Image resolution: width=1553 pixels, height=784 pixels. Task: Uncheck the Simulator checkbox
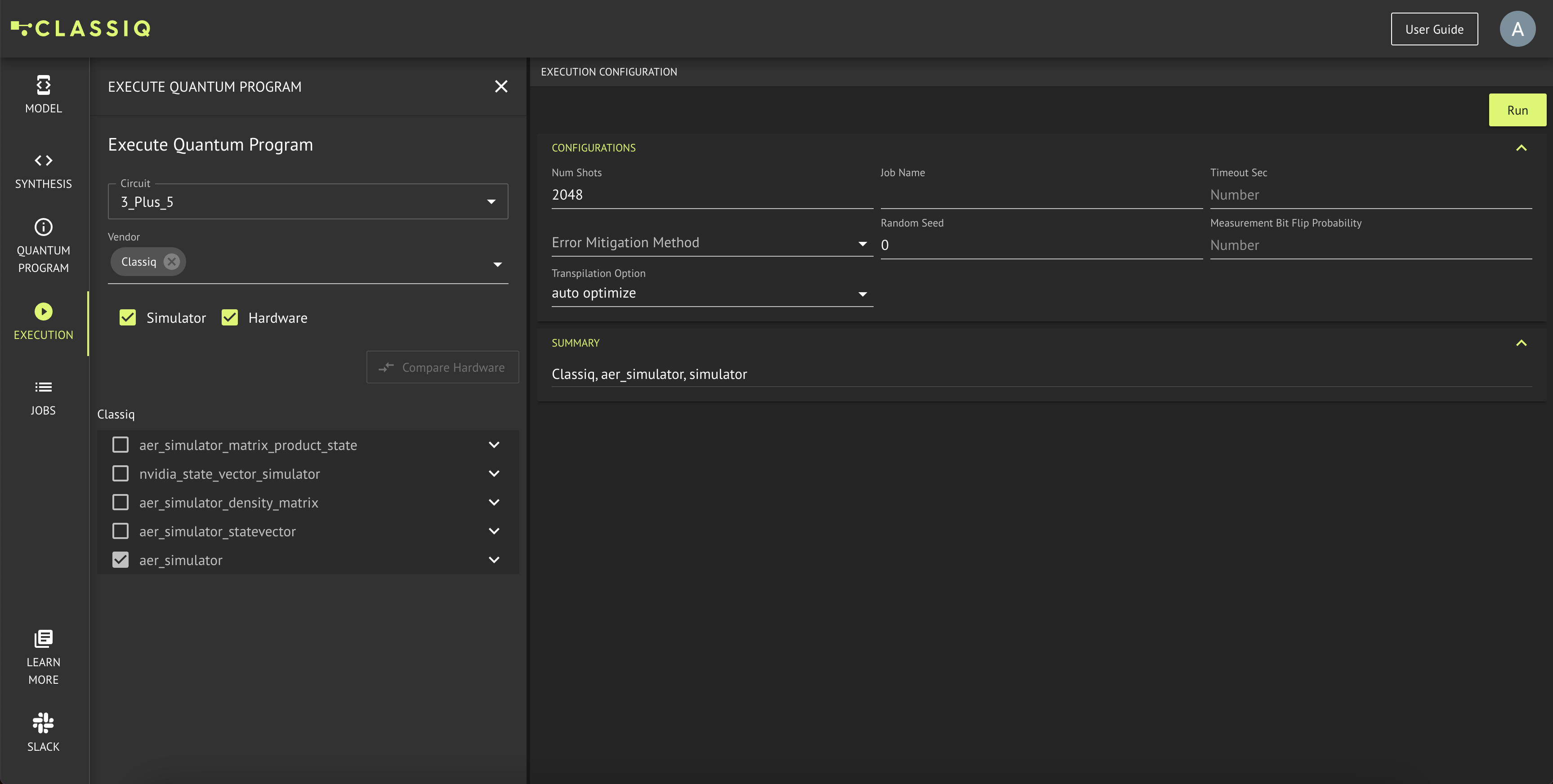[x=128, y=317]
